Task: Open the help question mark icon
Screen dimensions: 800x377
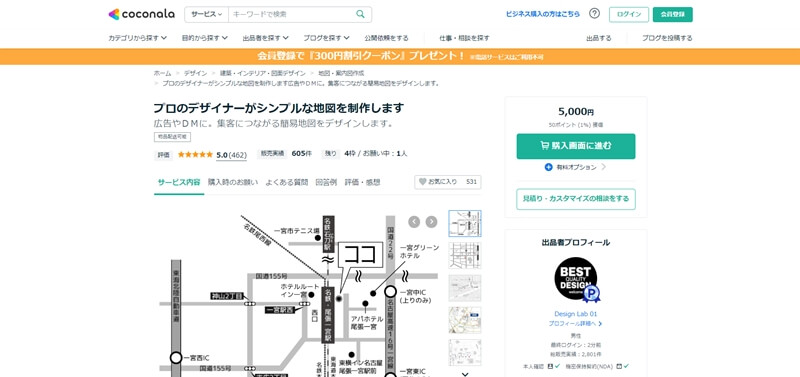Action: [x=594, y=14]
